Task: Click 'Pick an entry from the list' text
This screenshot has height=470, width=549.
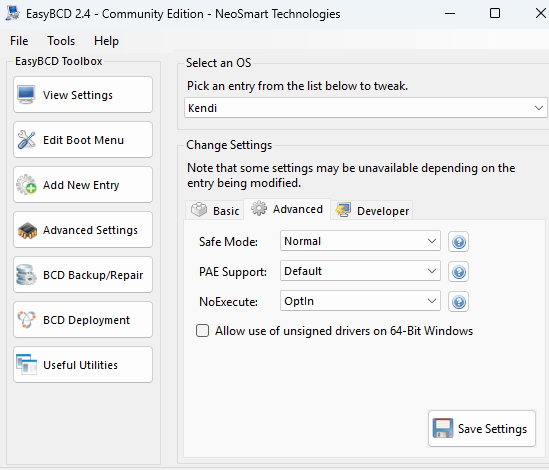Action: (x=298, y=86)
